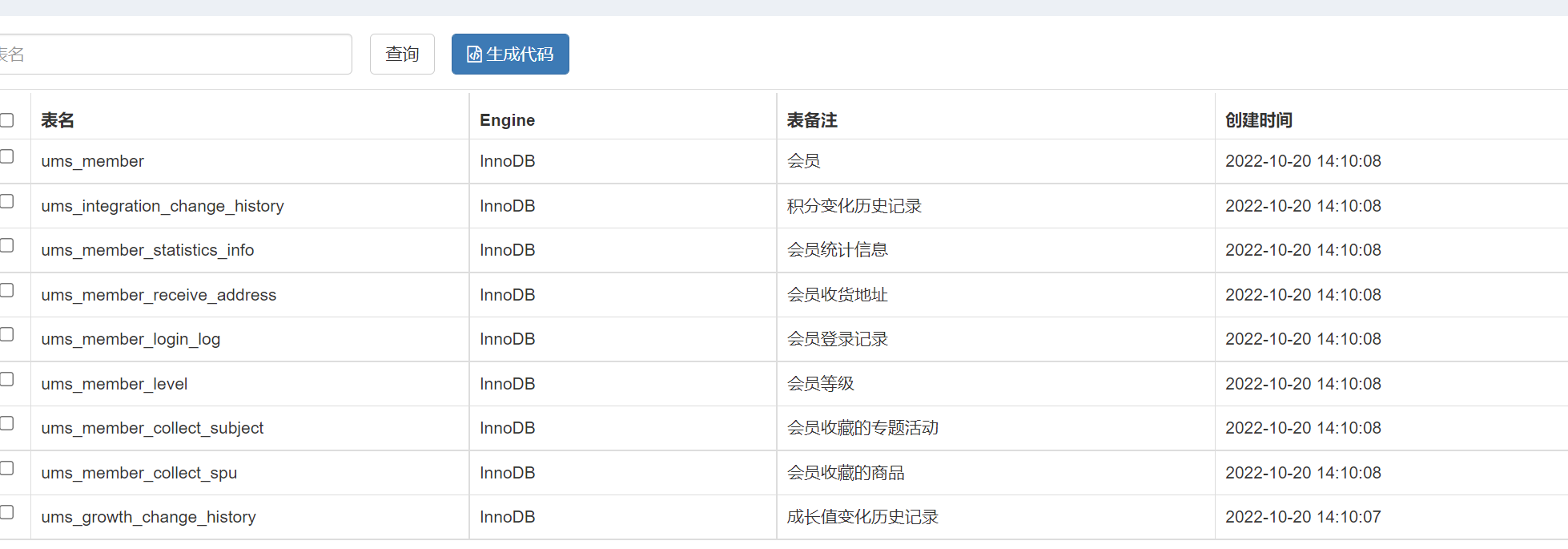Click the 查询 search button
Image resolution: width=1568 pixels, height=549 pixels.
402,54
